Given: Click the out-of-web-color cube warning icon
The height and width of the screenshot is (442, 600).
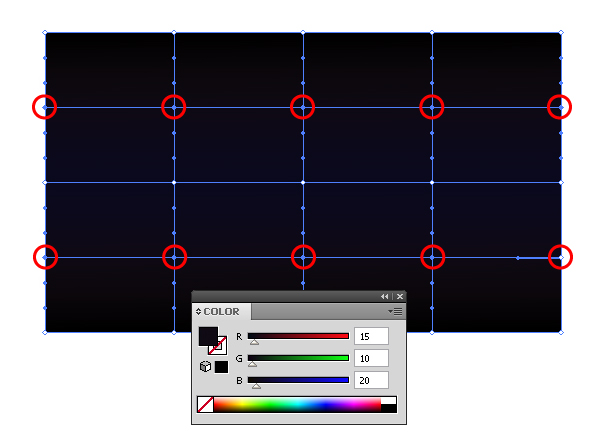Looking at the screenshot, I should 205,367.
